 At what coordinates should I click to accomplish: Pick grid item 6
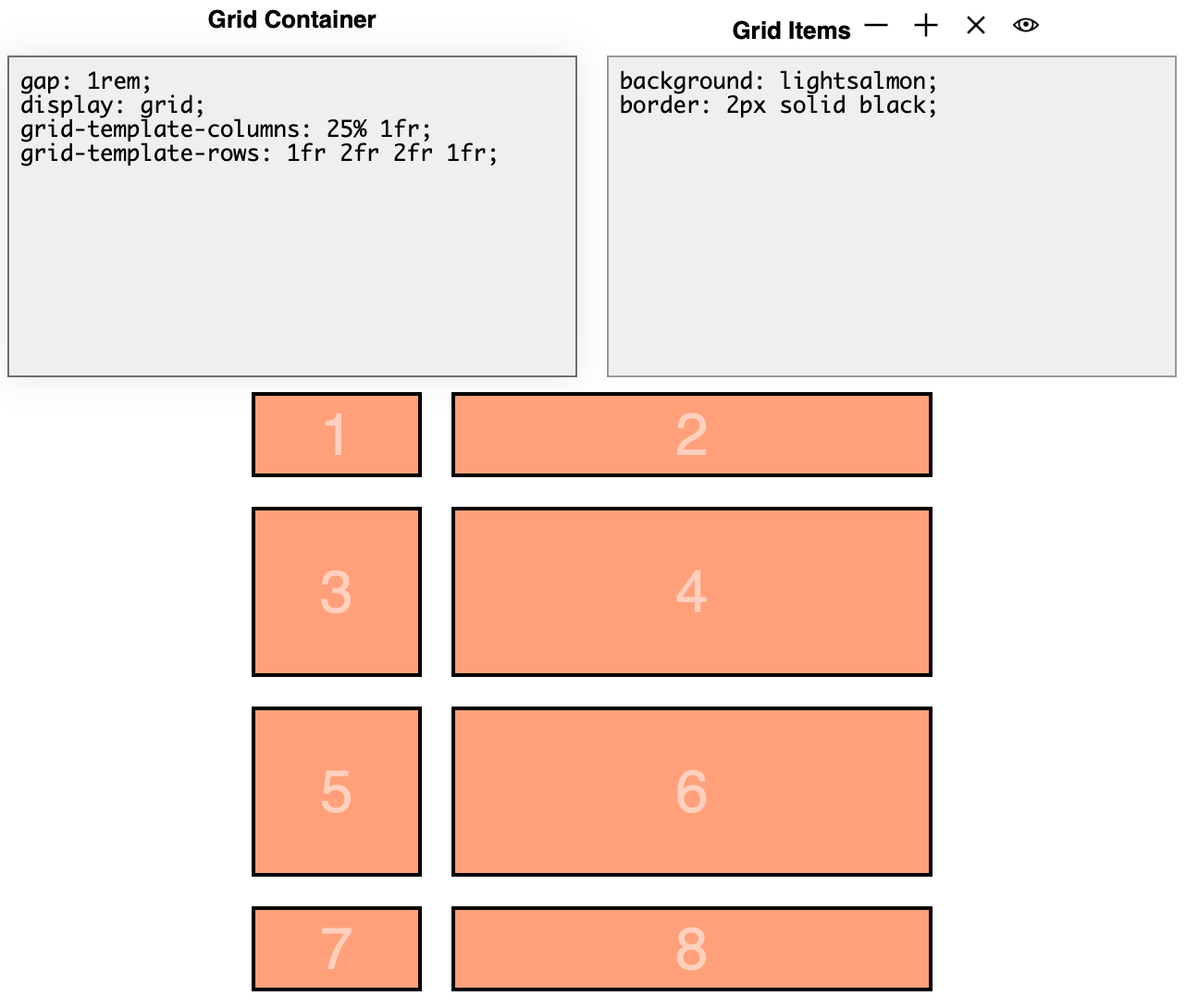pos(691,792)
